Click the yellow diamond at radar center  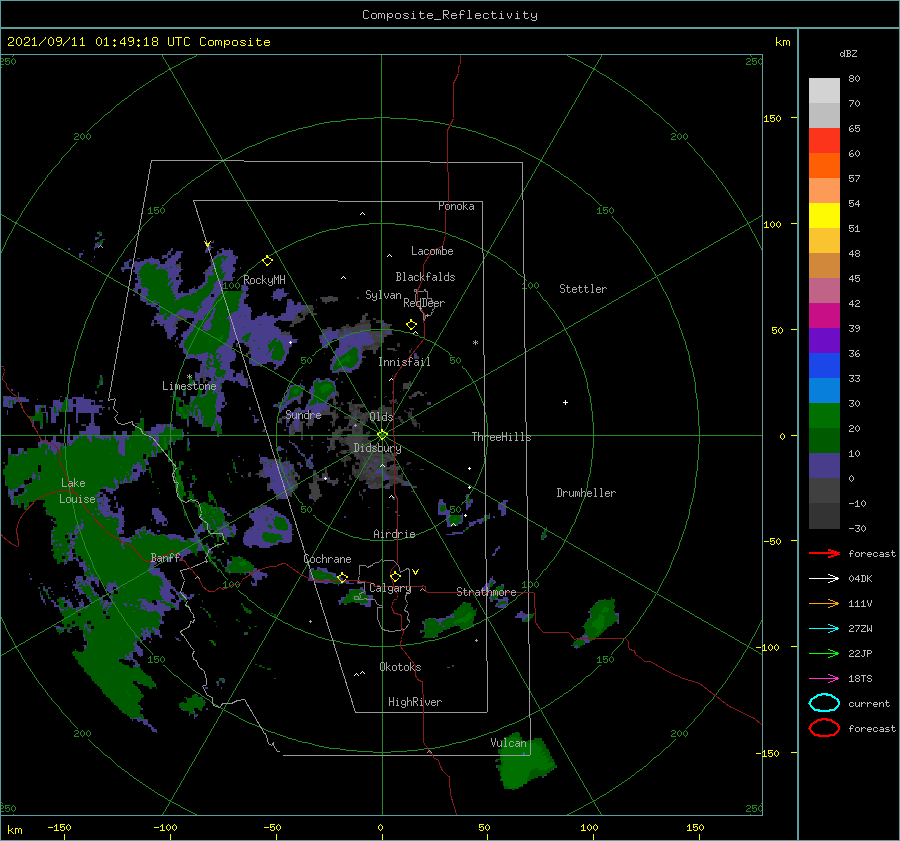pyautogui.click(x=382, y=435)
